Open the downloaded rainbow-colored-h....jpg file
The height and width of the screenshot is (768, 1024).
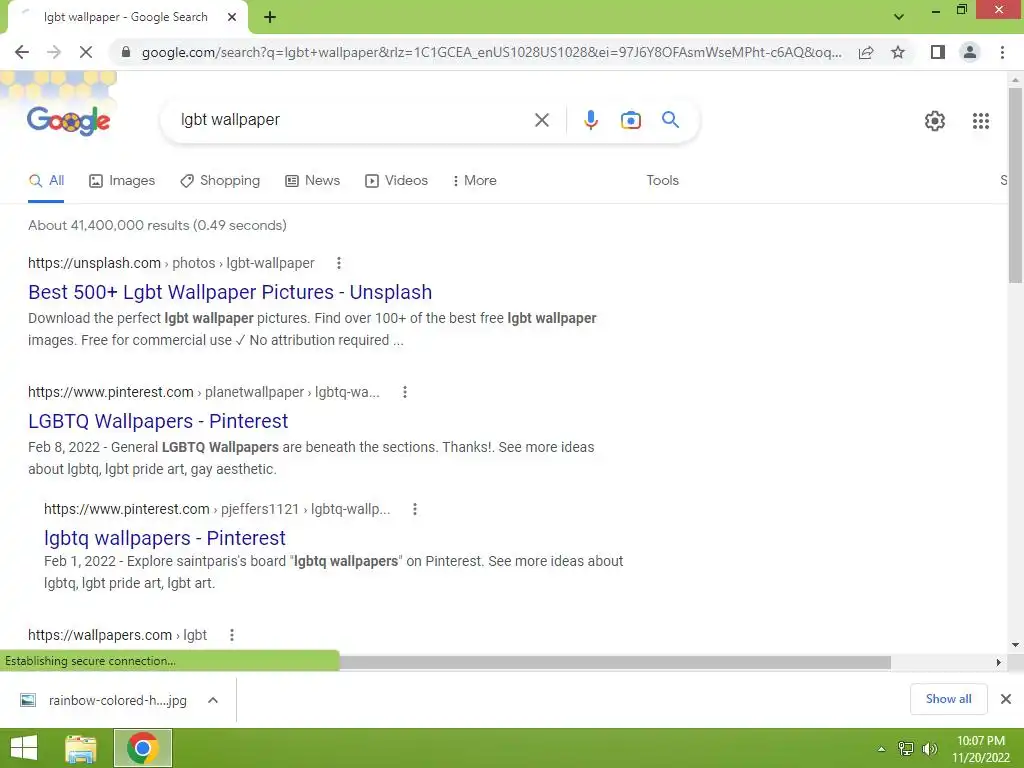pyautogui.click(x=104, y=701)
